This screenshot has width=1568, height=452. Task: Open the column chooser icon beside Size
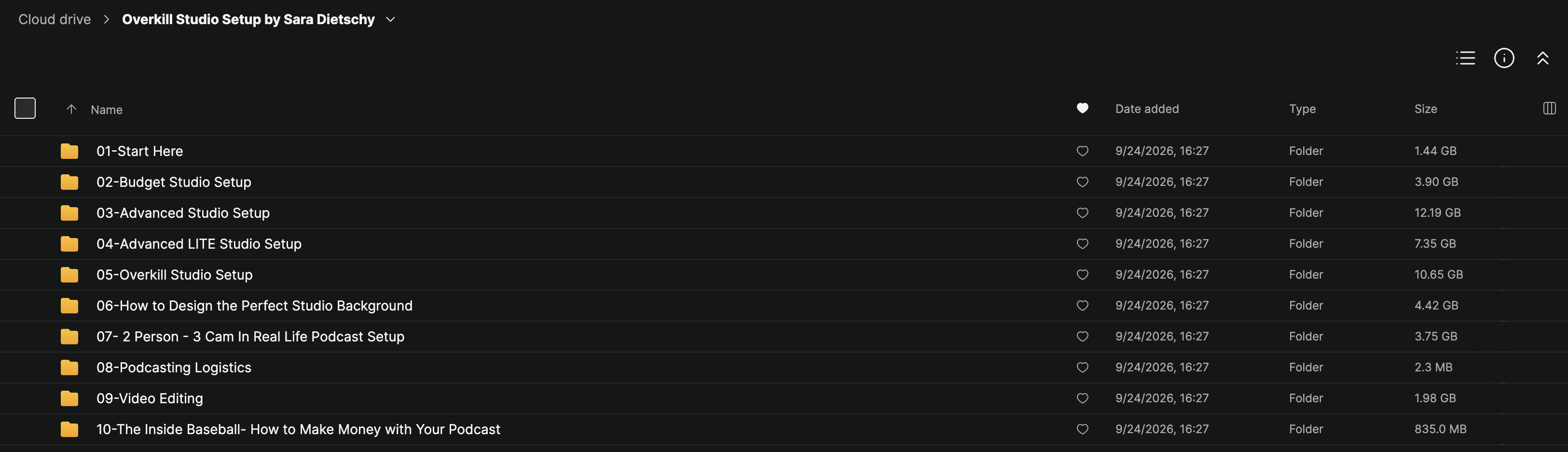coord(1549,109)
